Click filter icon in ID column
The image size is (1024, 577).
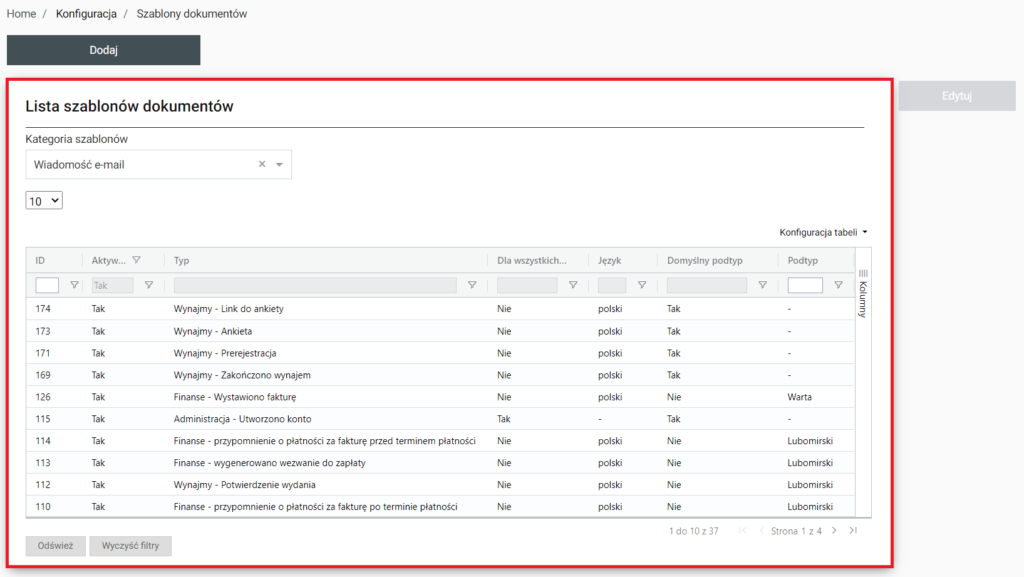(x=74, y=285)
